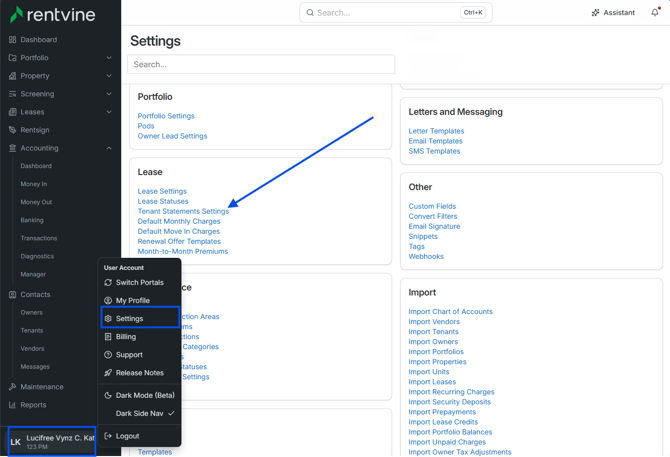Viewport: 670px width, 457px height.
Task: Open Money In under Accounting
Action: pyautogui.click(x=34, y=184)
